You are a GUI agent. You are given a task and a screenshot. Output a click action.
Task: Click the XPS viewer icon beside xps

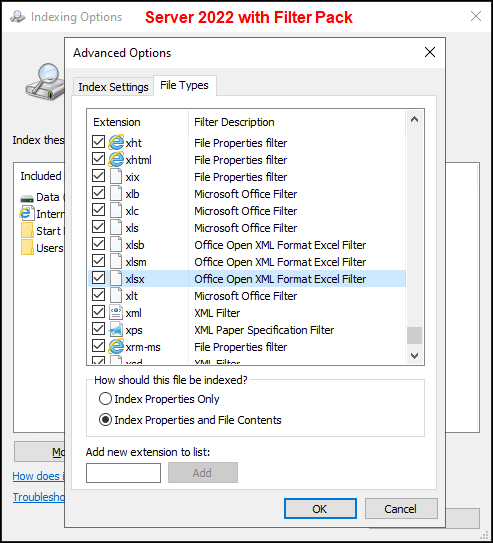[x=116, y=329]
